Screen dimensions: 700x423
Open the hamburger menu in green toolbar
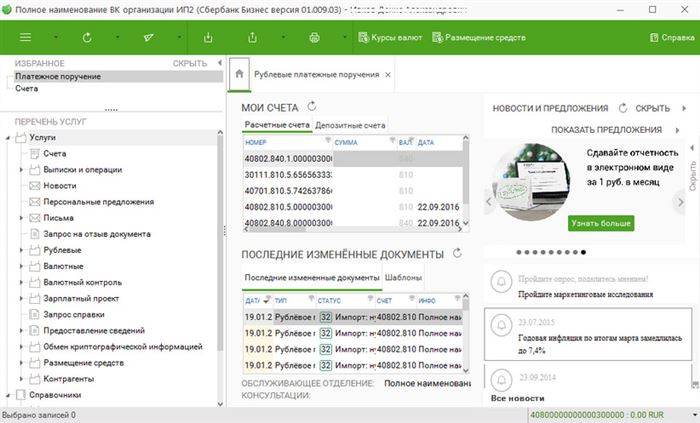tap(25, 37)
